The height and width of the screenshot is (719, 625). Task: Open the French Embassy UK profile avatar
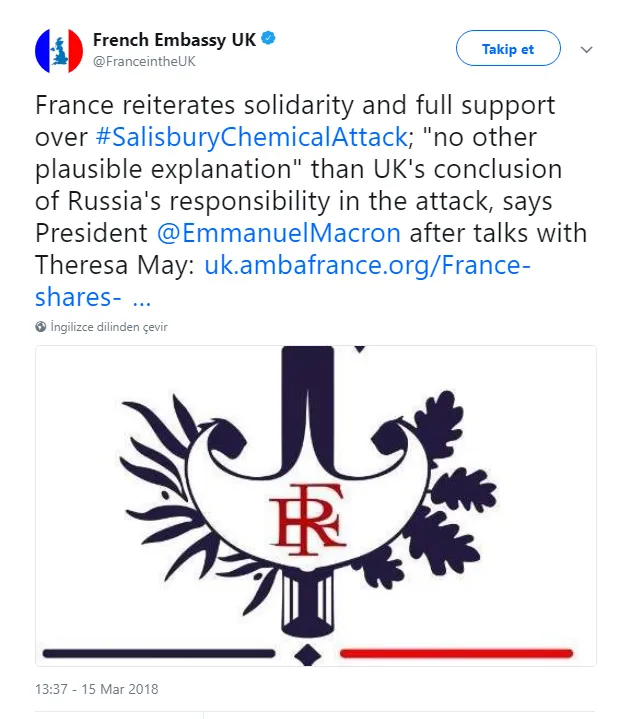click(x=59, y=50)
